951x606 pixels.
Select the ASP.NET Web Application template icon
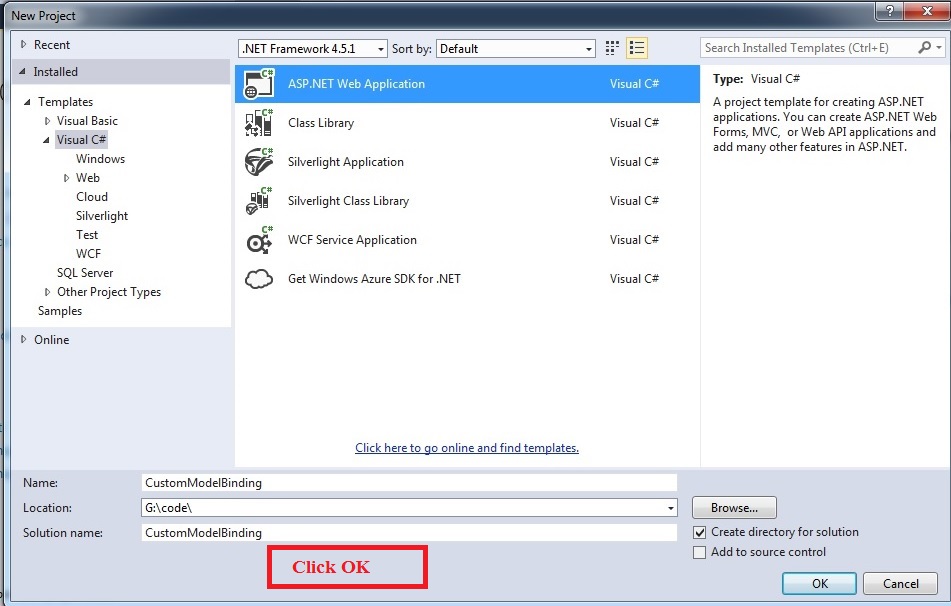coord(259,84)
